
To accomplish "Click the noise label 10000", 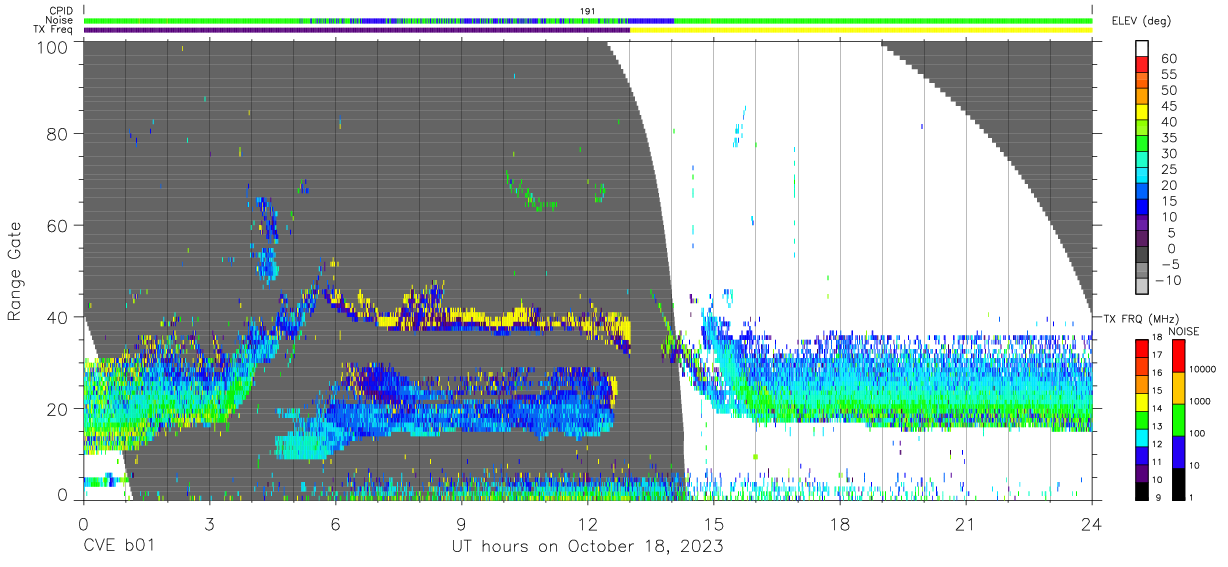I will tap(1204, 368).
